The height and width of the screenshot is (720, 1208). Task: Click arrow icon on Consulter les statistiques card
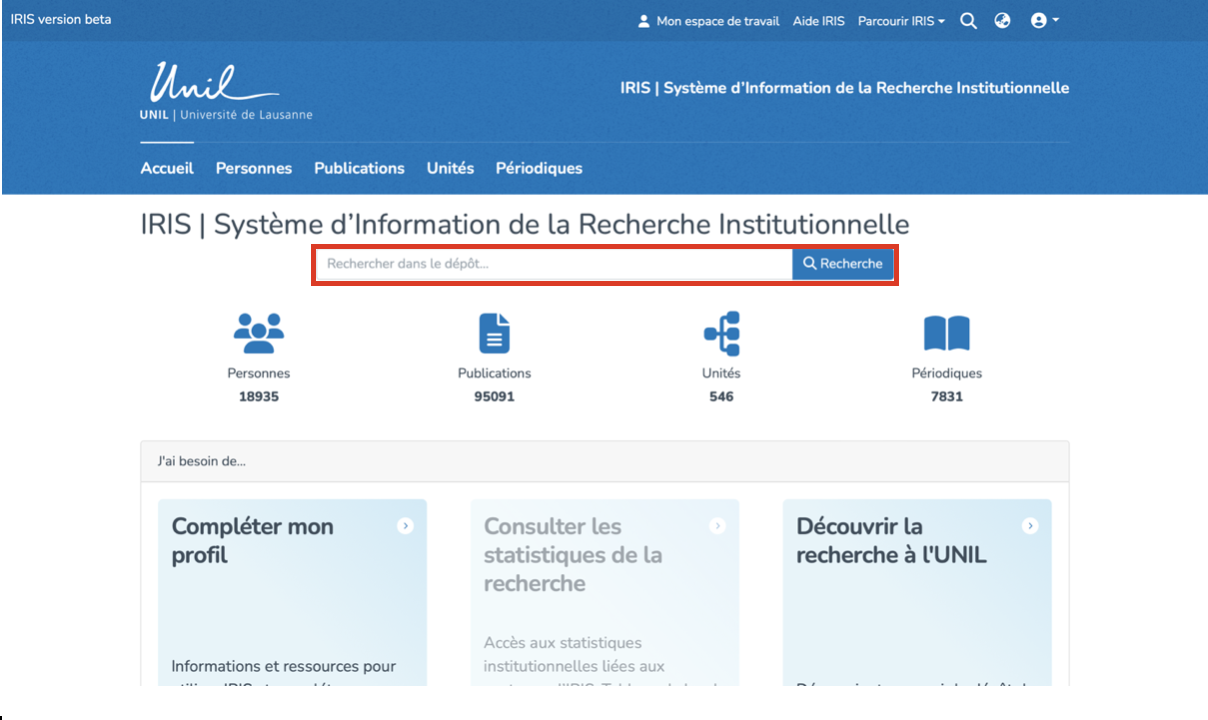(x=717, y=526)
